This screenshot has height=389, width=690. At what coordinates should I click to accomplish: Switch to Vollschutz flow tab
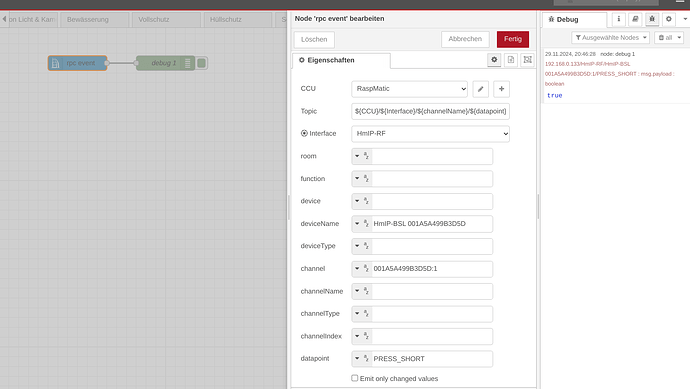[166, 20]
